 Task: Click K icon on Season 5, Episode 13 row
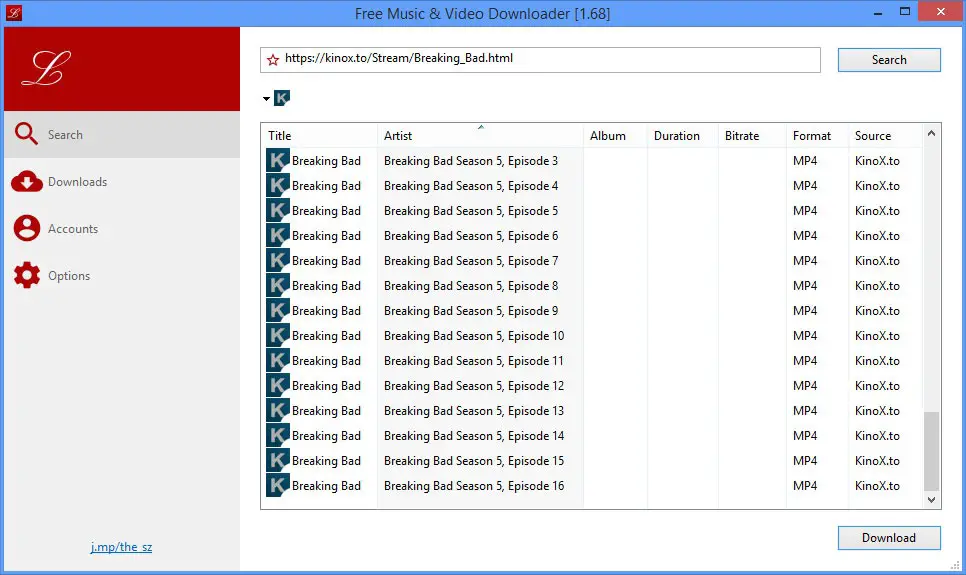coord(278,410)
